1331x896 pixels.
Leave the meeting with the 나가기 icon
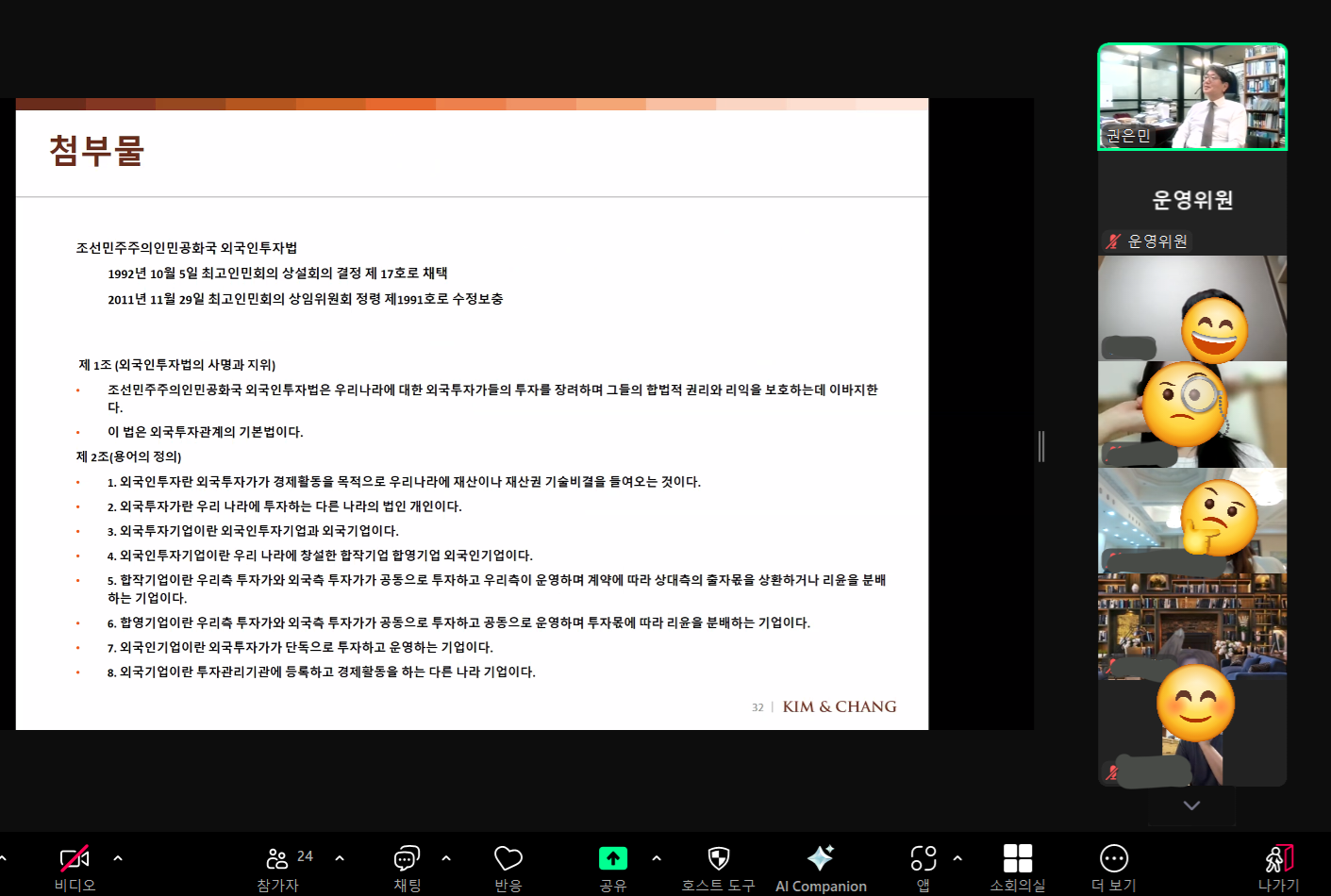[x=1279, y=858]
